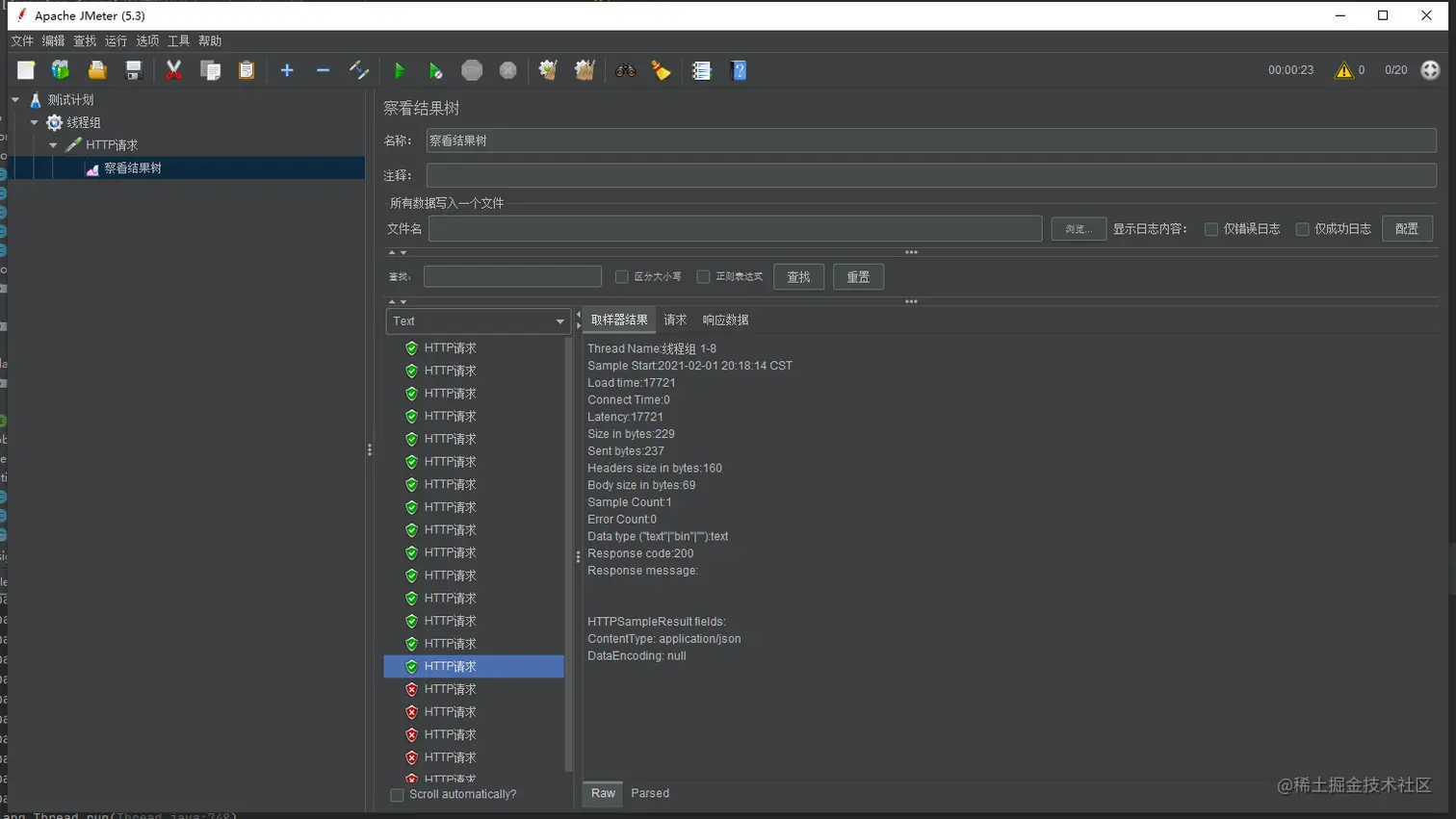Viewport: 1456px width, 819px height.
Task: Select the highlighted HTTP请求 result row
Action: point(474,666)
